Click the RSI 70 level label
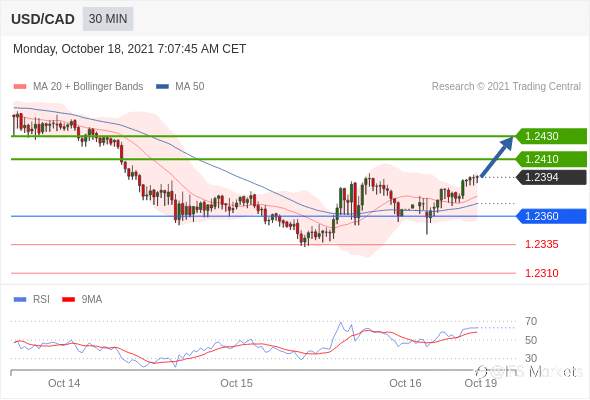 pos(531,321)
